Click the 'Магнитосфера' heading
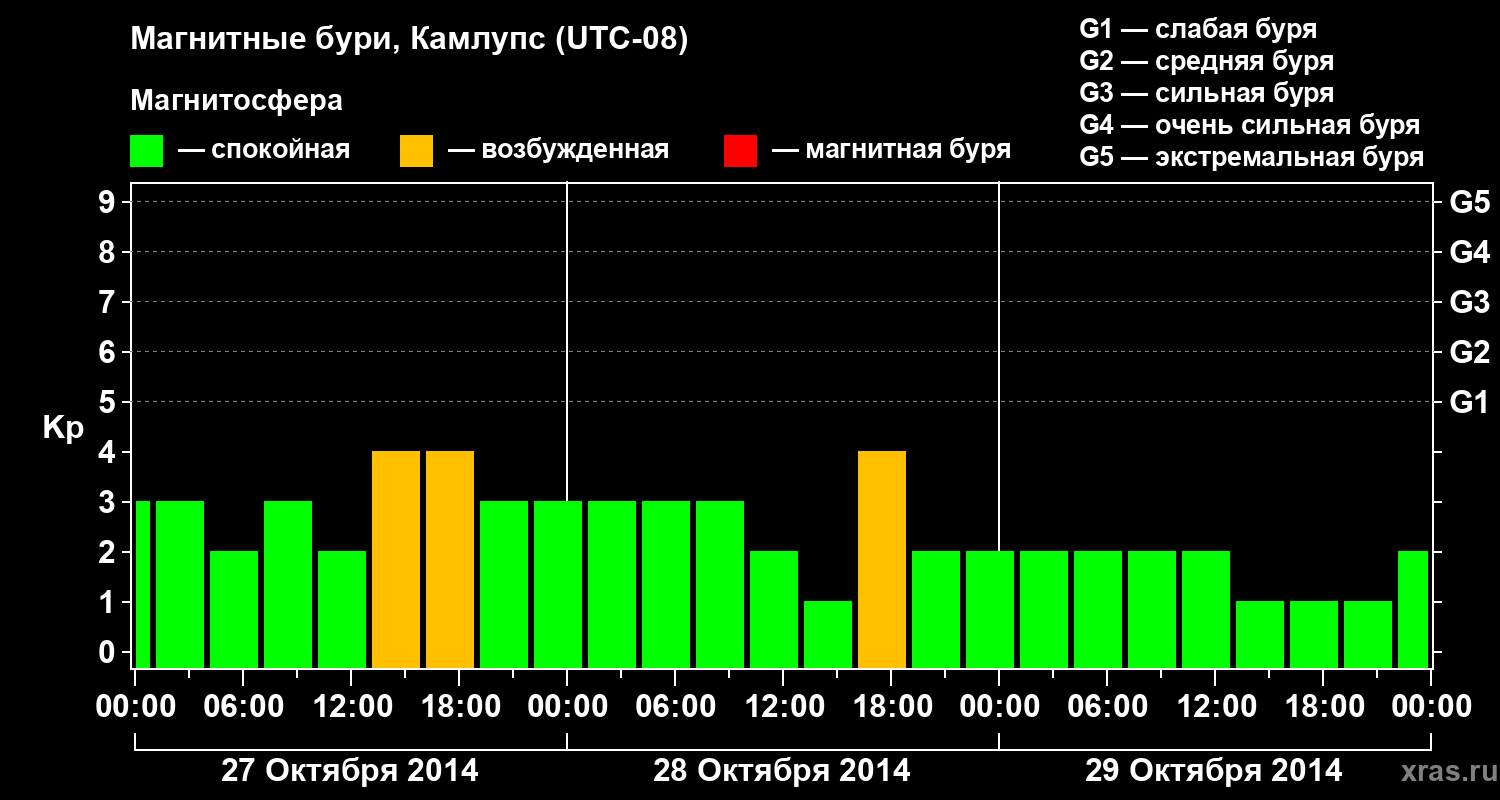Image resolution: width=1500 pixels, height=800 pixels. [237, 101]
